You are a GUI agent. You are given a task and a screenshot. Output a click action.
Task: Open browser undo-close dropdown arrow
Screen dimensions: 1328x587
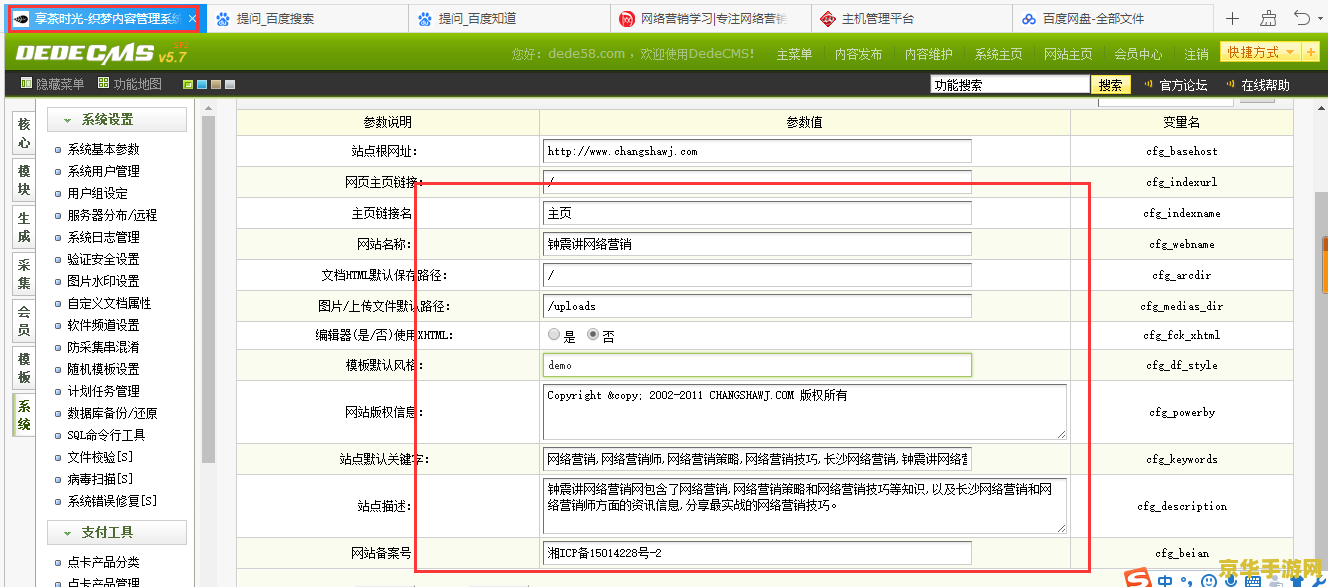[x=1319, y=18]
